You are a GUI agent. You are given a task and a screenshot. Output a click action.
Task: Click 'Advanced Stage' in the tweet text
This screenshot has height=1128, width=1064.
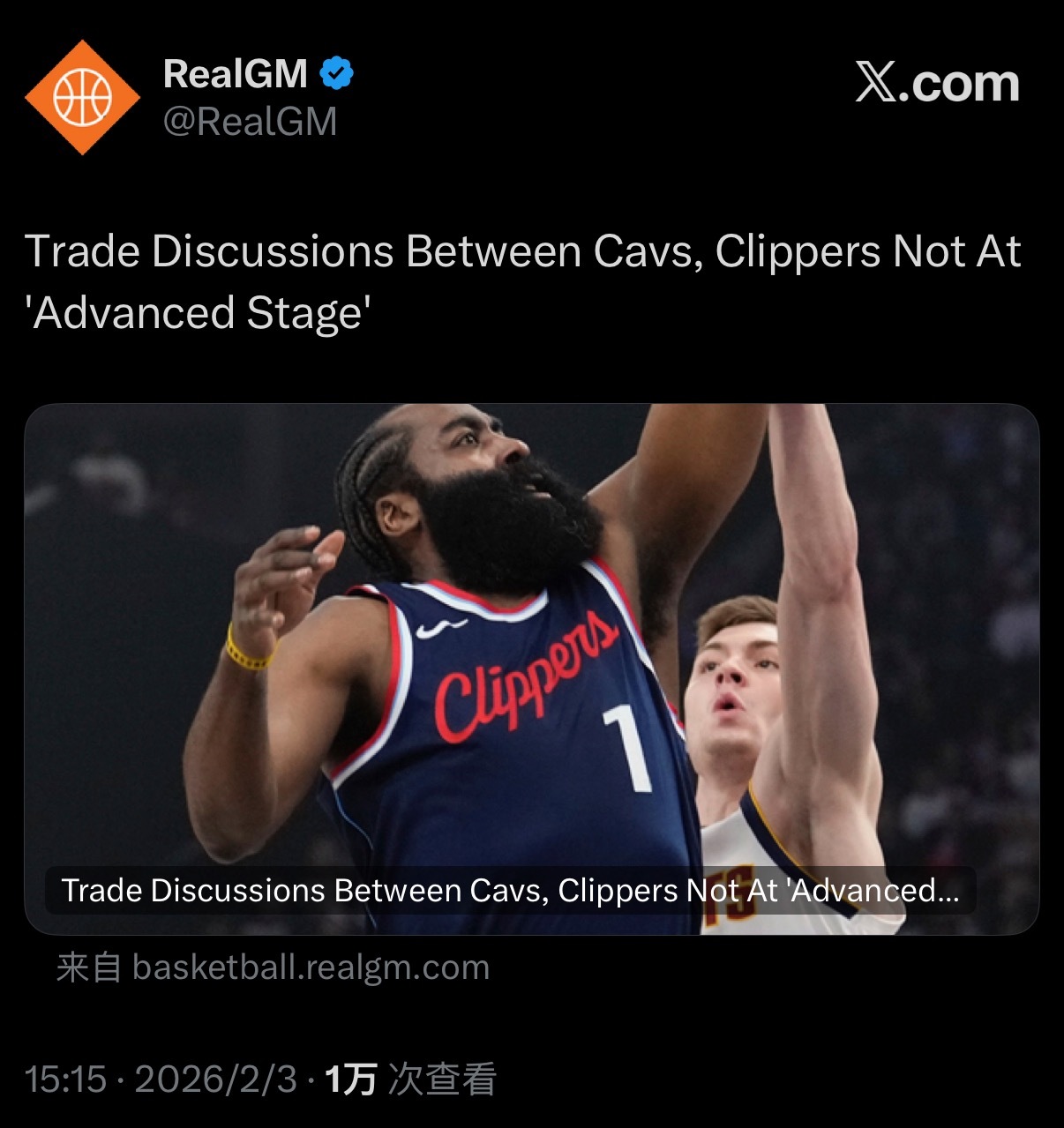pyautogui.click(x=198, y=313)
